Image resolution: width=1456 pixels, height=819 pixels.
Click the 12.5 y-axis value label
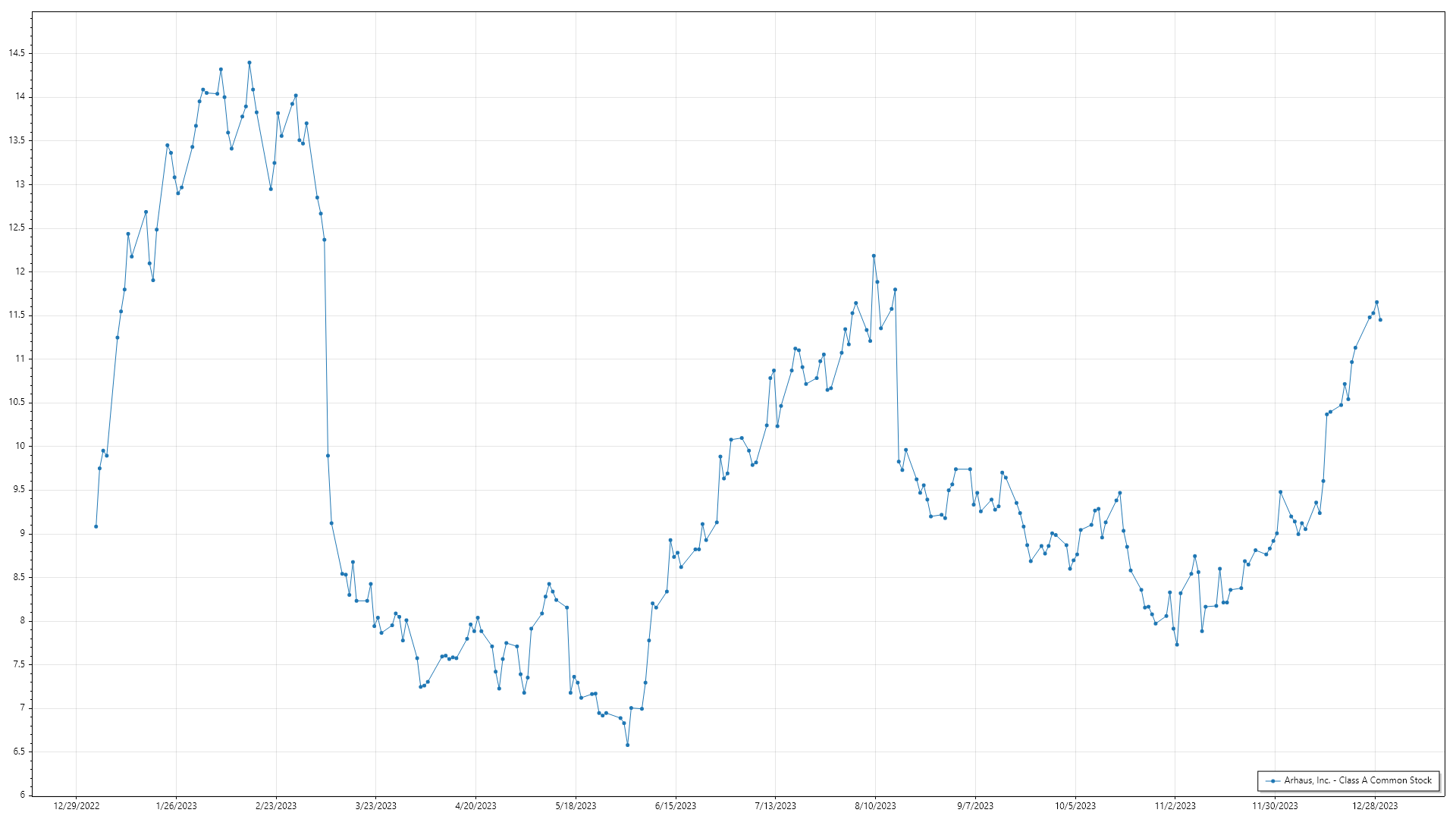click(17, 227)
